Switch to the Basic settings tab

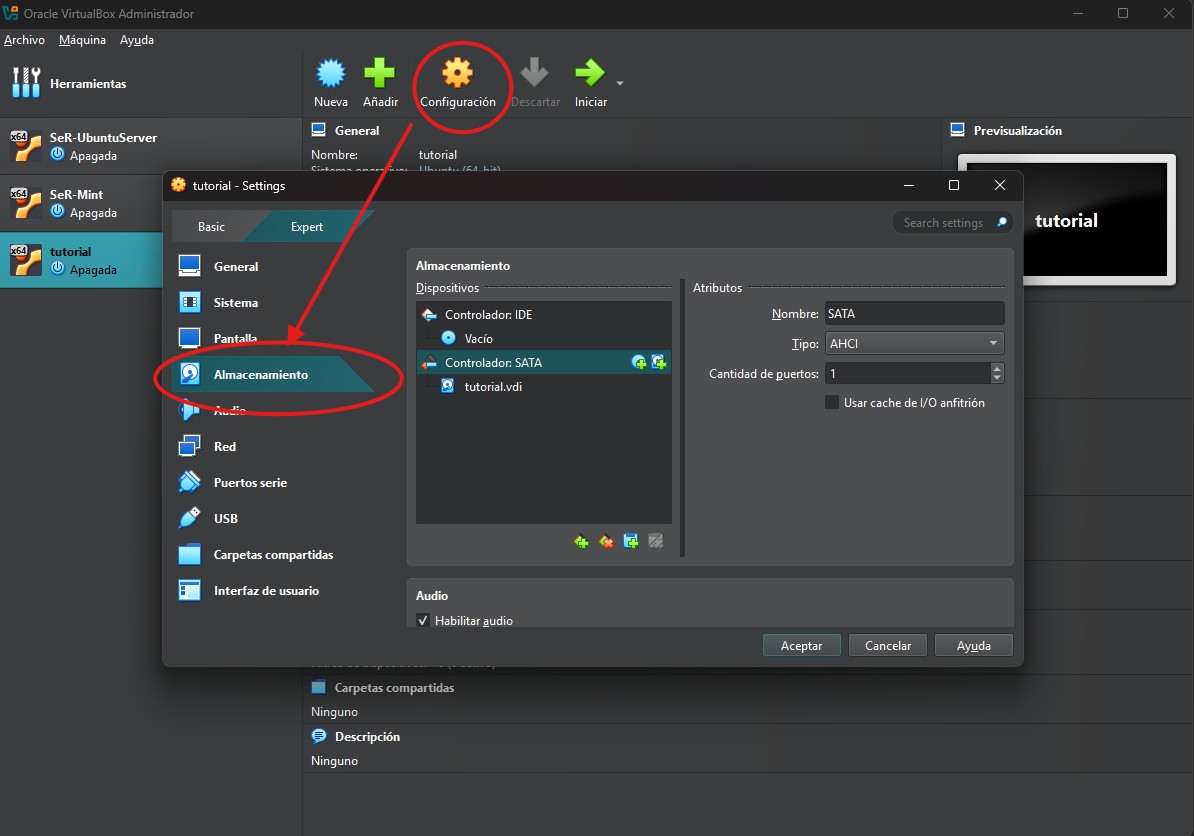211,227
